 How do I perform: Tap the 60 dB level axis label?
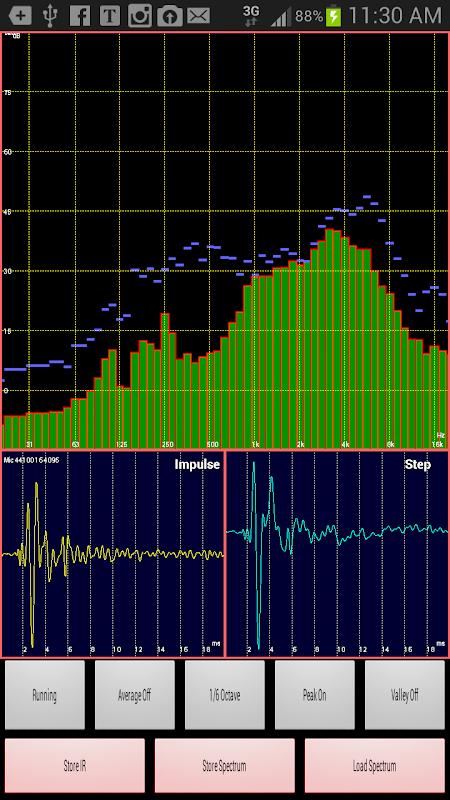click(x=7, y=152)
